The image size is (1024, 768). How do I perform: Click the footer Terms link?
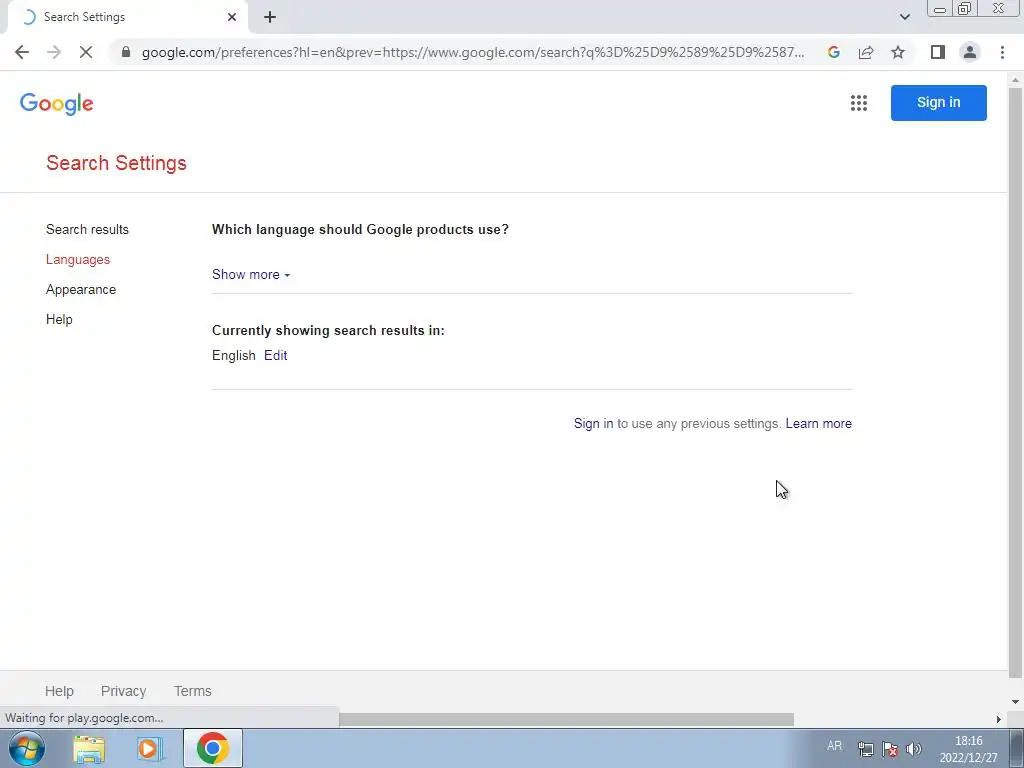point(193,691)
